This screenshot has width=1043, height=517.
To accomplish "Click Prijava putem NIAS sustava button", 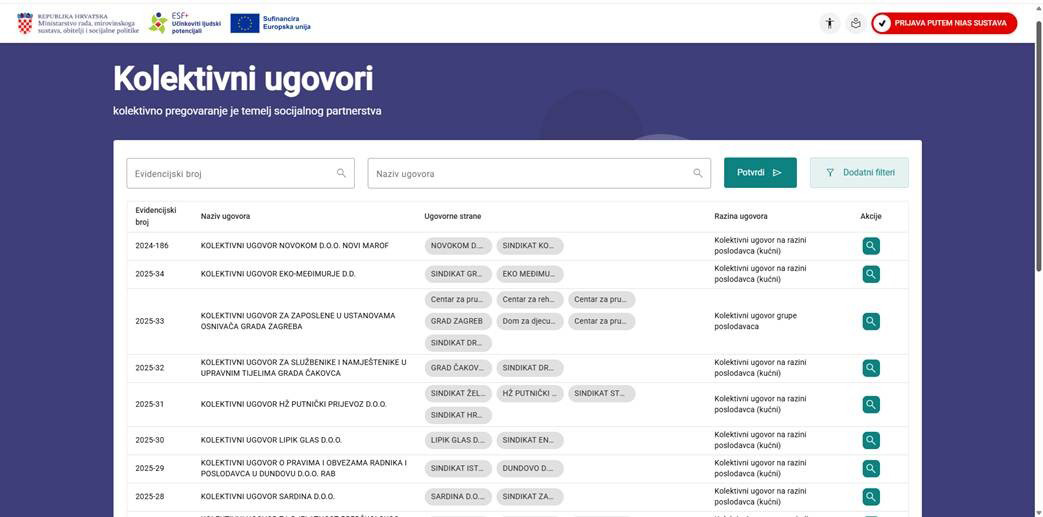I will point(943,23).
